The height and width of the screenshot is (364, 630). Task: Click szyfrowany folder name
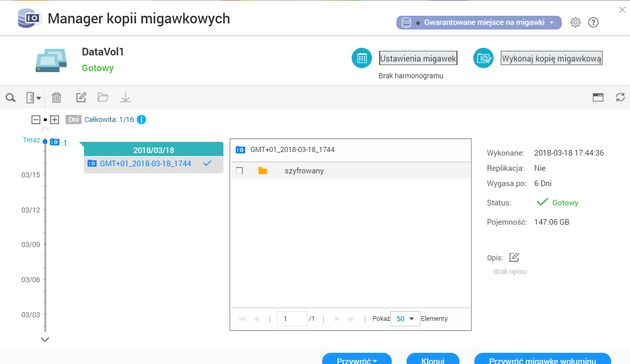pos(304,171)
